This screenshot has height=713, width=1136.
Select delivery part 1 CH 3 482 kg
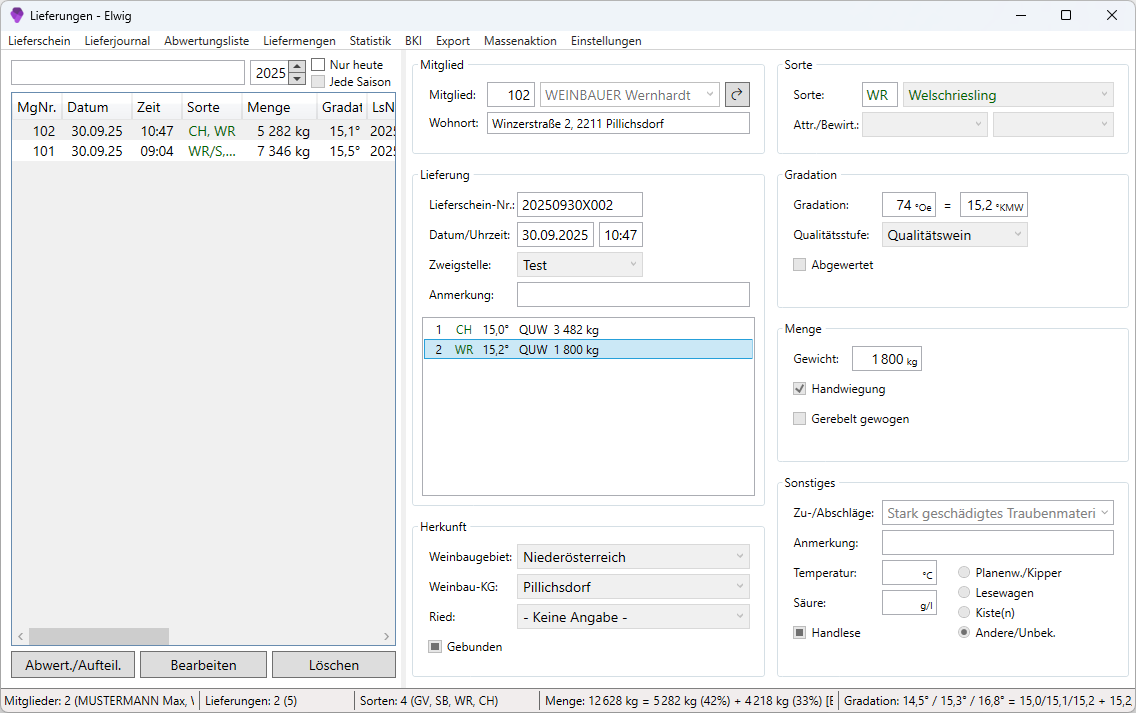(588, 329)
